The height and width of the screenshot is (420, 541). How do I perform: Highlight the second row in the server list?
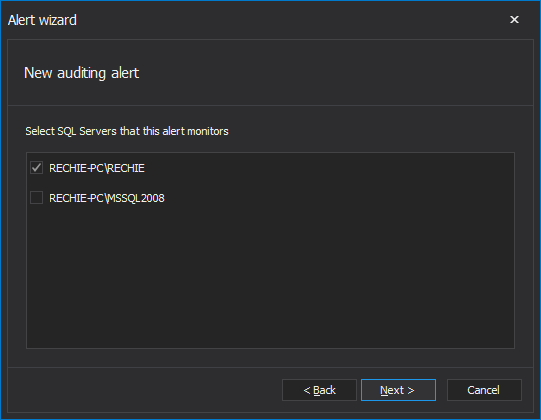coord(270,198)
